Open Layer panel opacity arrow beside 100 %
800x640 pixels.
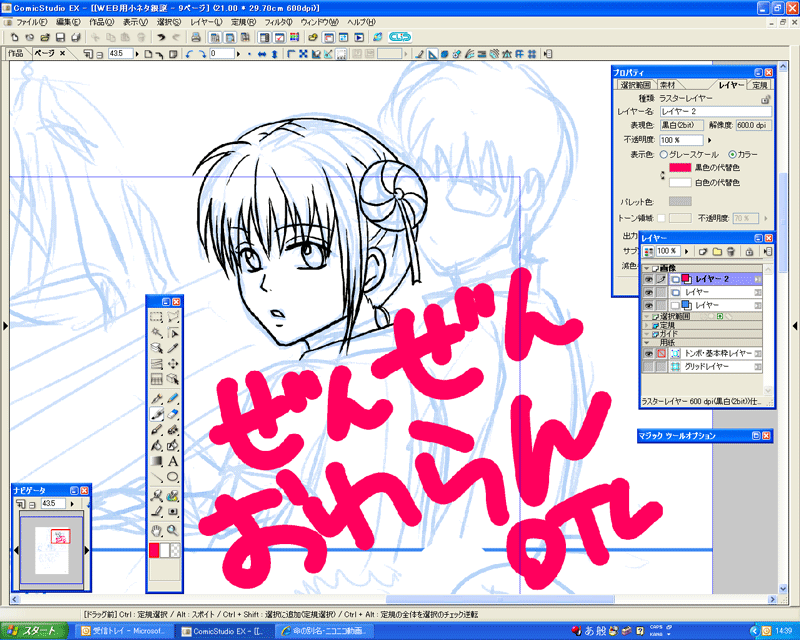pos(687,251)
